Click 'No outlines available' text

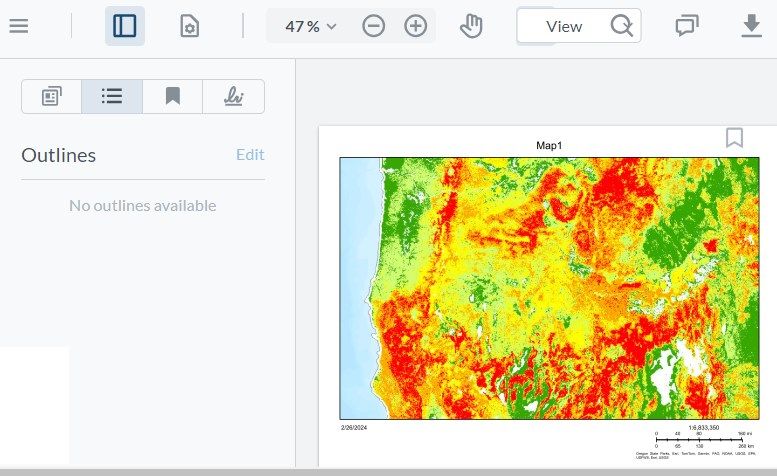143,206
